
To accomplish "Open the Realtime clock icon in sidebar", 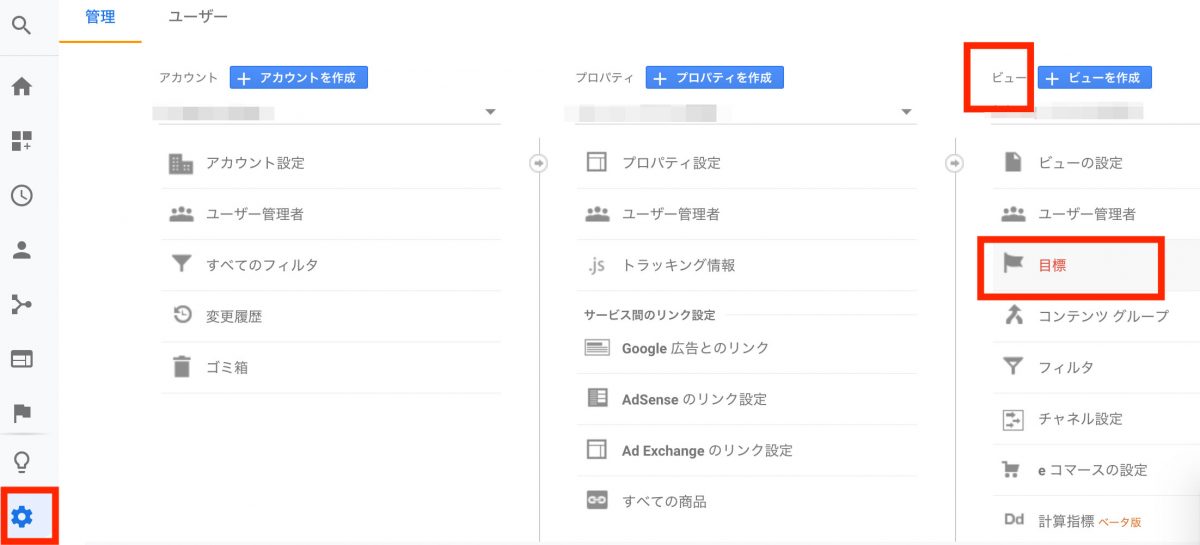I will pos(21,195).
